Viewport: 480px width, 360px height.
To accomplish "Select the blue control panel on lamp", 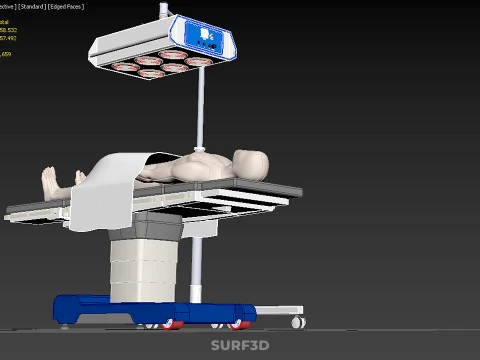I will tap(203, 37).
